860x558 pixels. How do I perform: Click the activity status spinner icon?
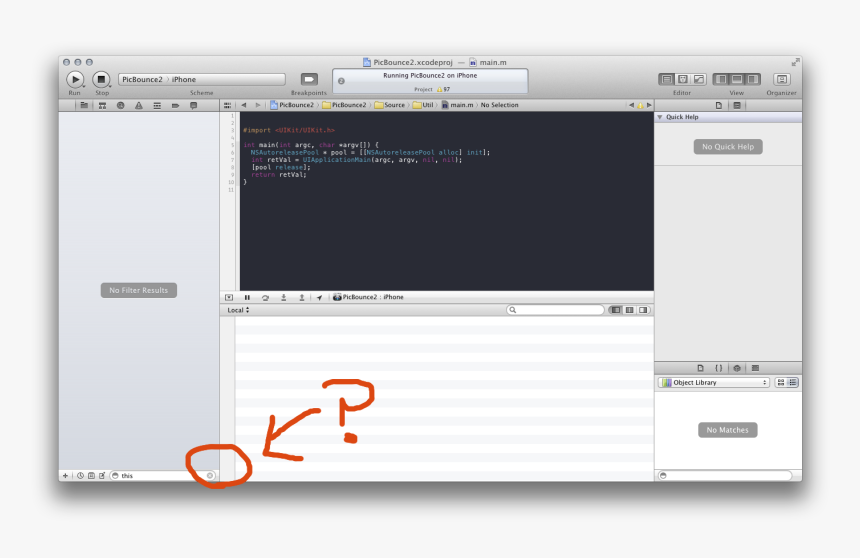[341, 81]
